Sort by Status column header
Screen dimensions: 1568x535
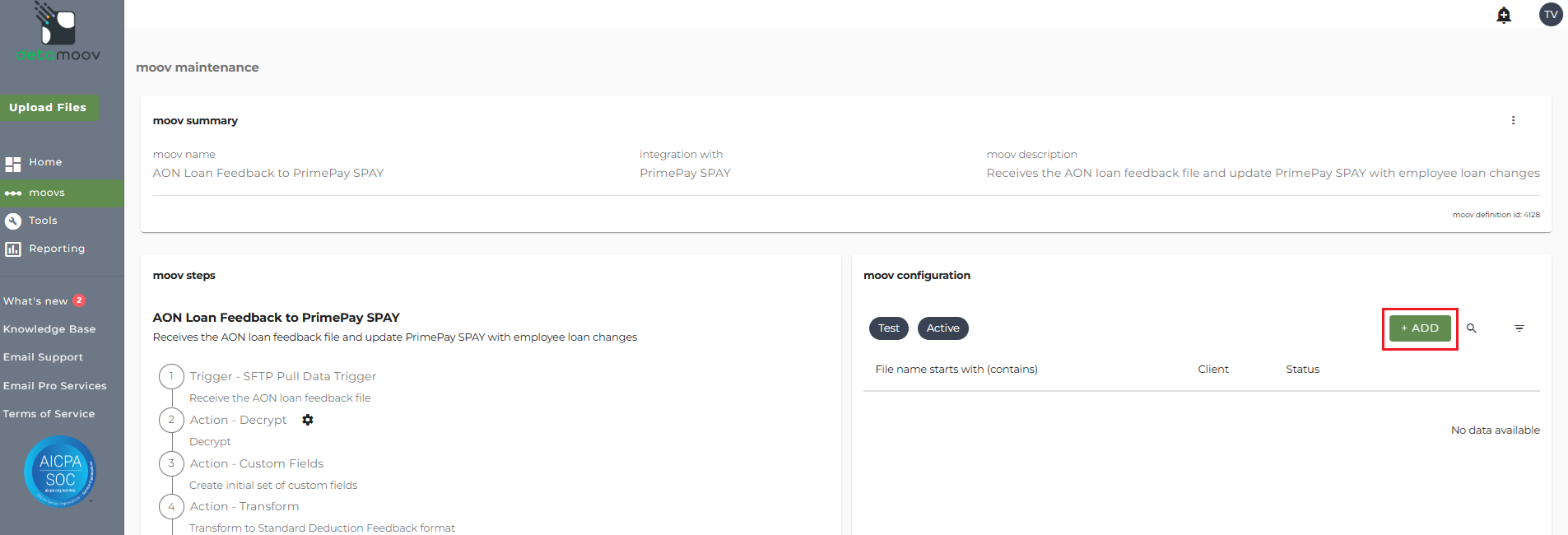1303,370
